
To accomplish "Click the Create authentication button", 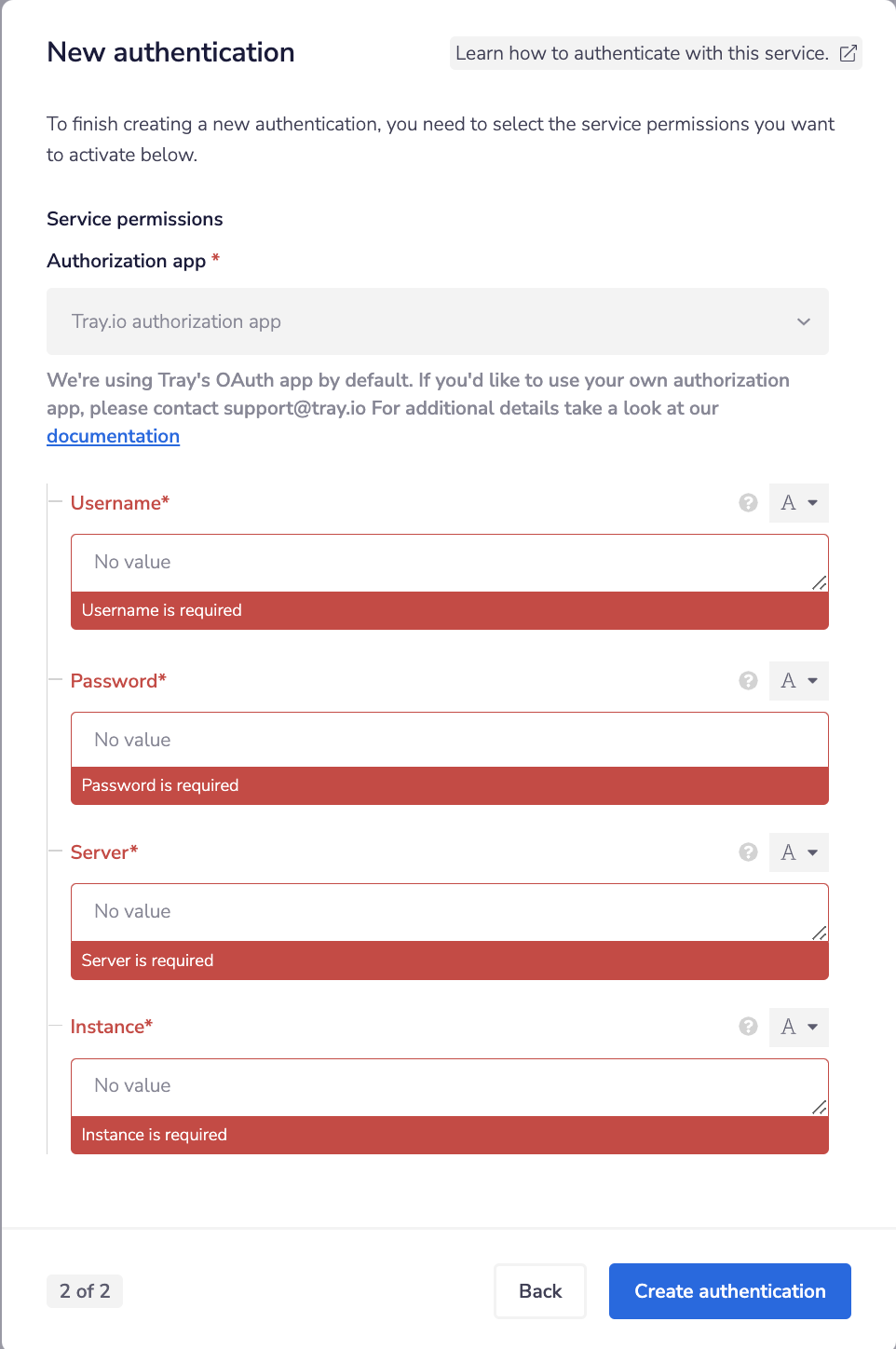I will pyautogui.click(x=729, y=1291).
